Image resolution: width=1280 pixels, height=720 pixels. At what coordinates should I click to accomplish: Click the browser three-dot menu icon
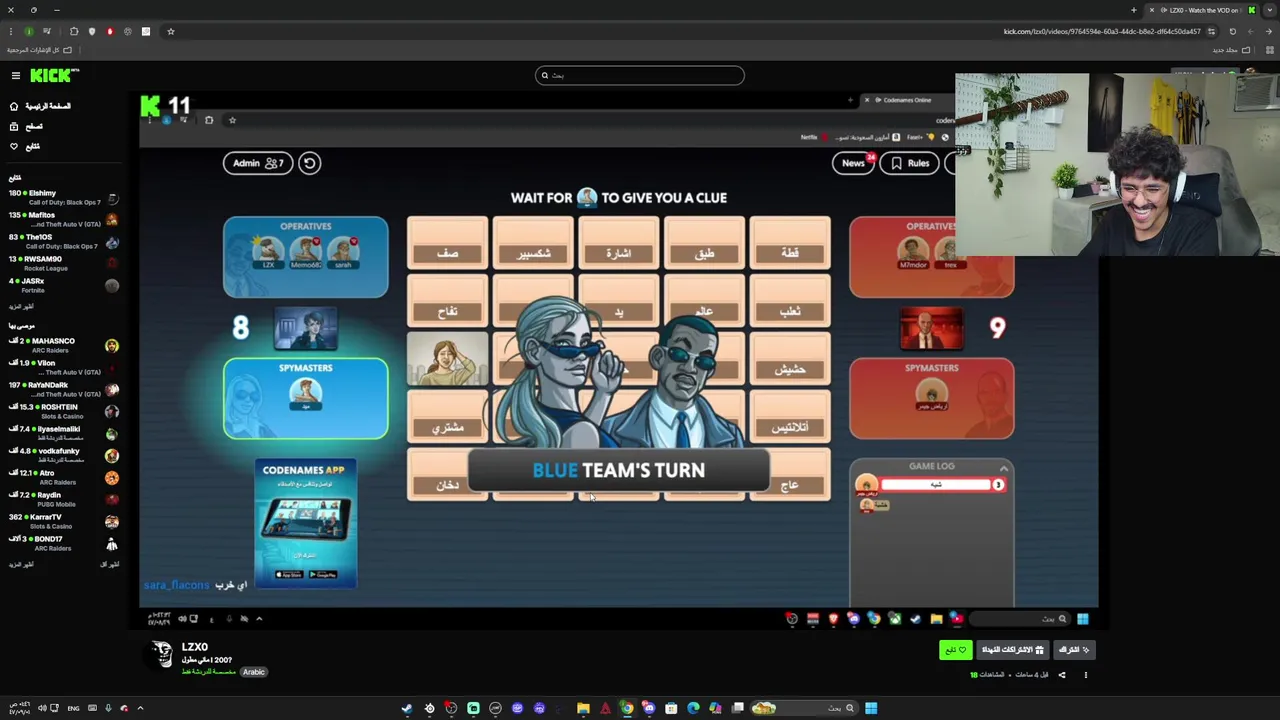tap(11, 31)
